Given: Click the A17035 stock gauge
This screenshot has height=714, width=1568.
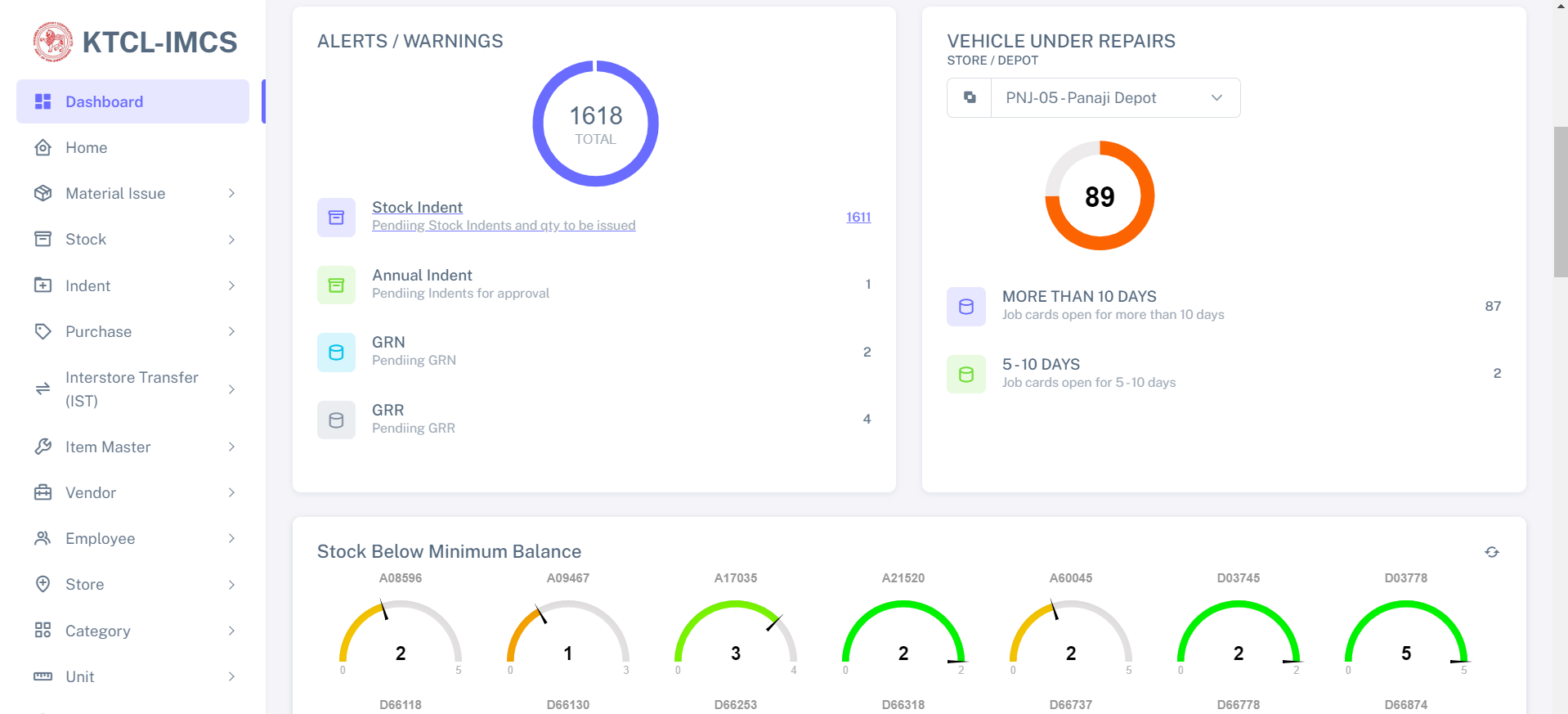Looking at the screenshot, I should 735,636.
